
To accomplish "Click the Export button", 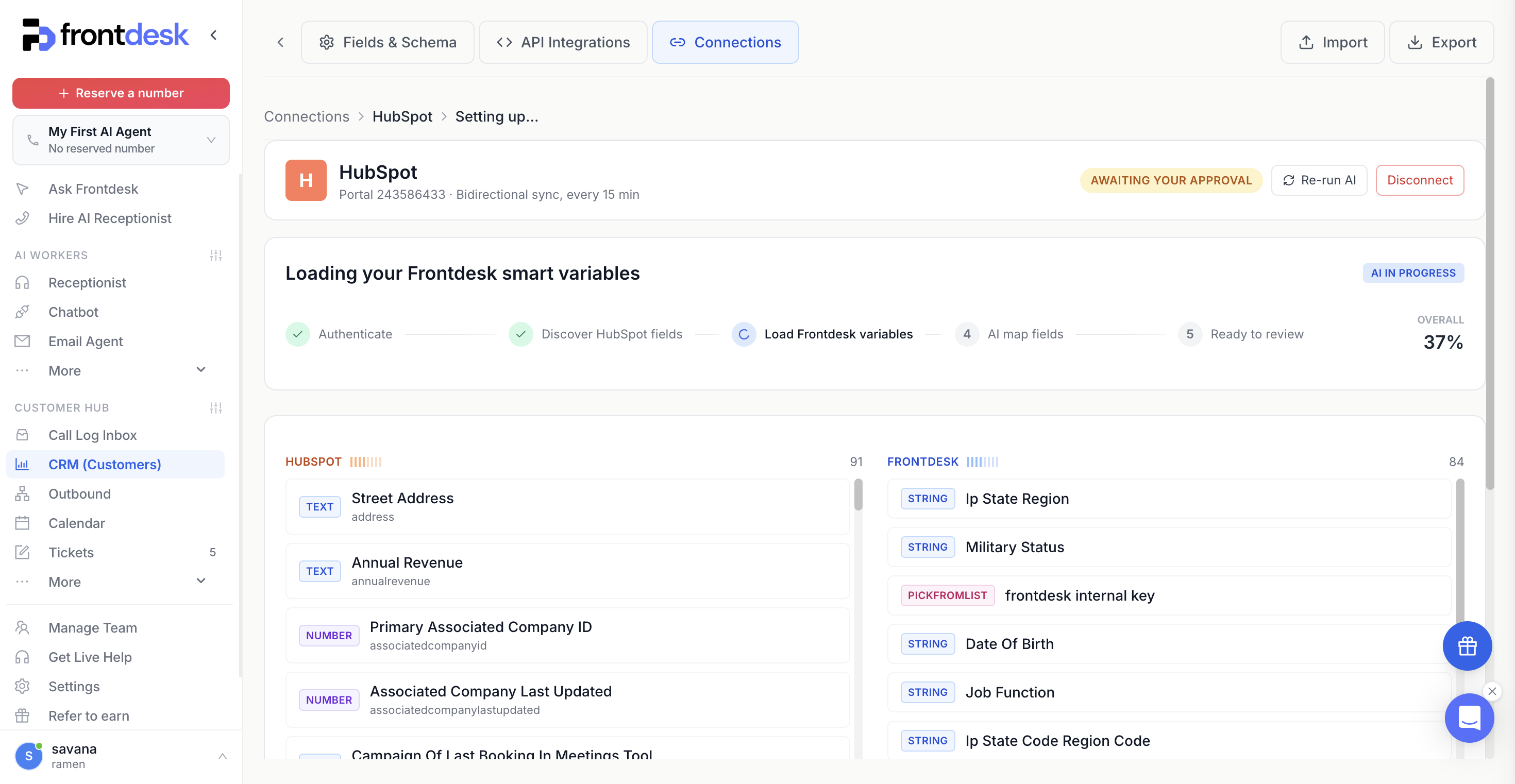I will pyautogui.click(x=1441, y=42).
